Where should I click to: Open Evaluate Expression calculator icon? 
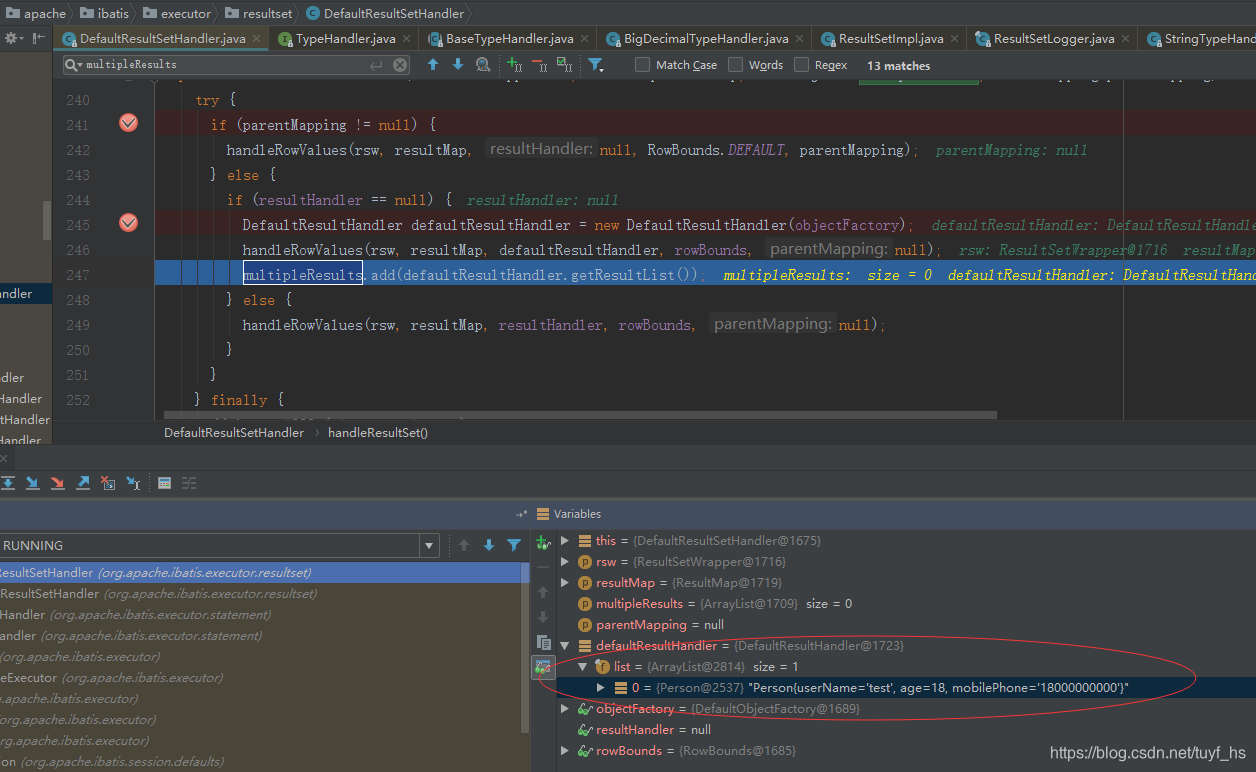tap(164, 483)
